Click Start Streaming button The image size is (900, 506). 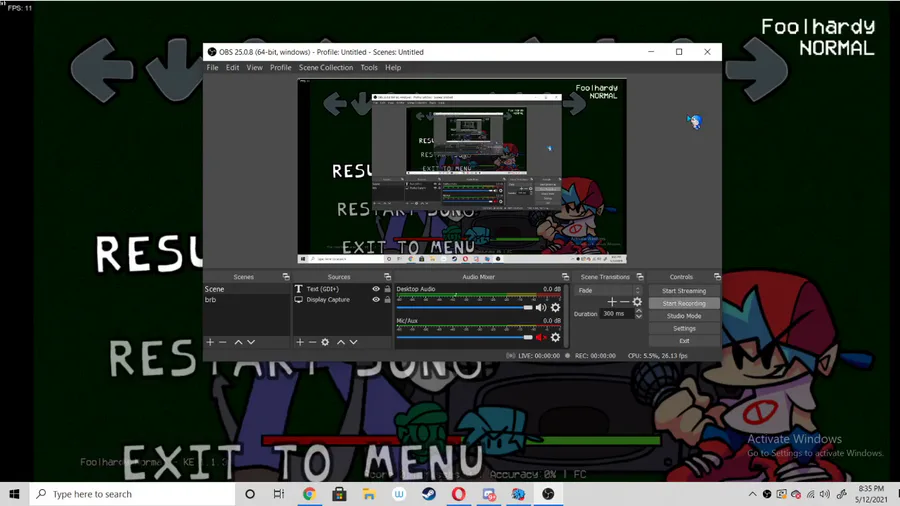click(x=684, y=291)
